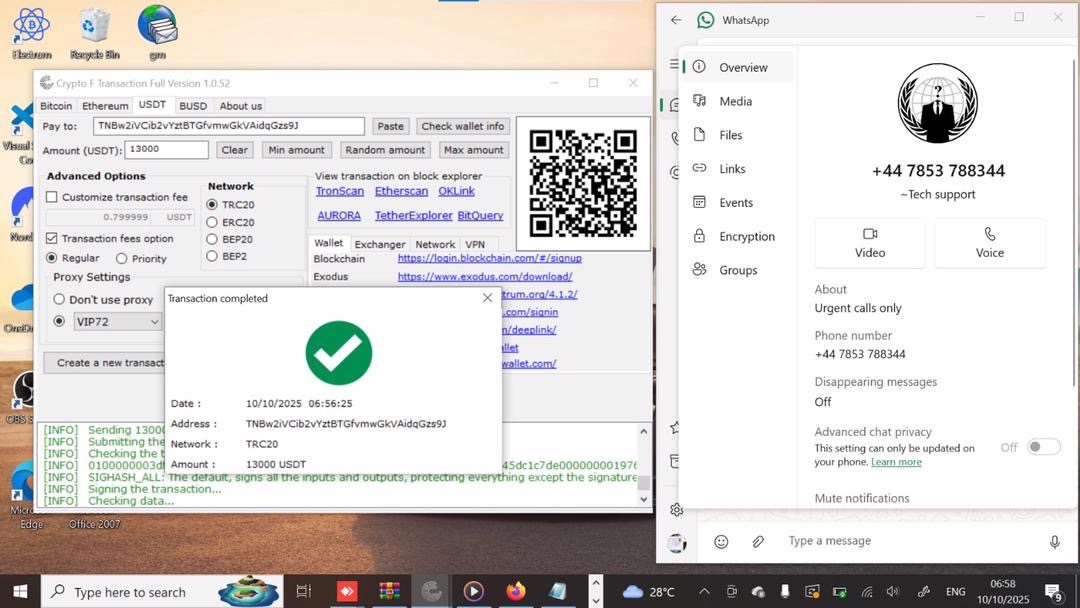Viewport: 1080px width, 608px height.
Task: Check the Customize transaction fee box
Action: pyautogui.click(x=52, y=197)
